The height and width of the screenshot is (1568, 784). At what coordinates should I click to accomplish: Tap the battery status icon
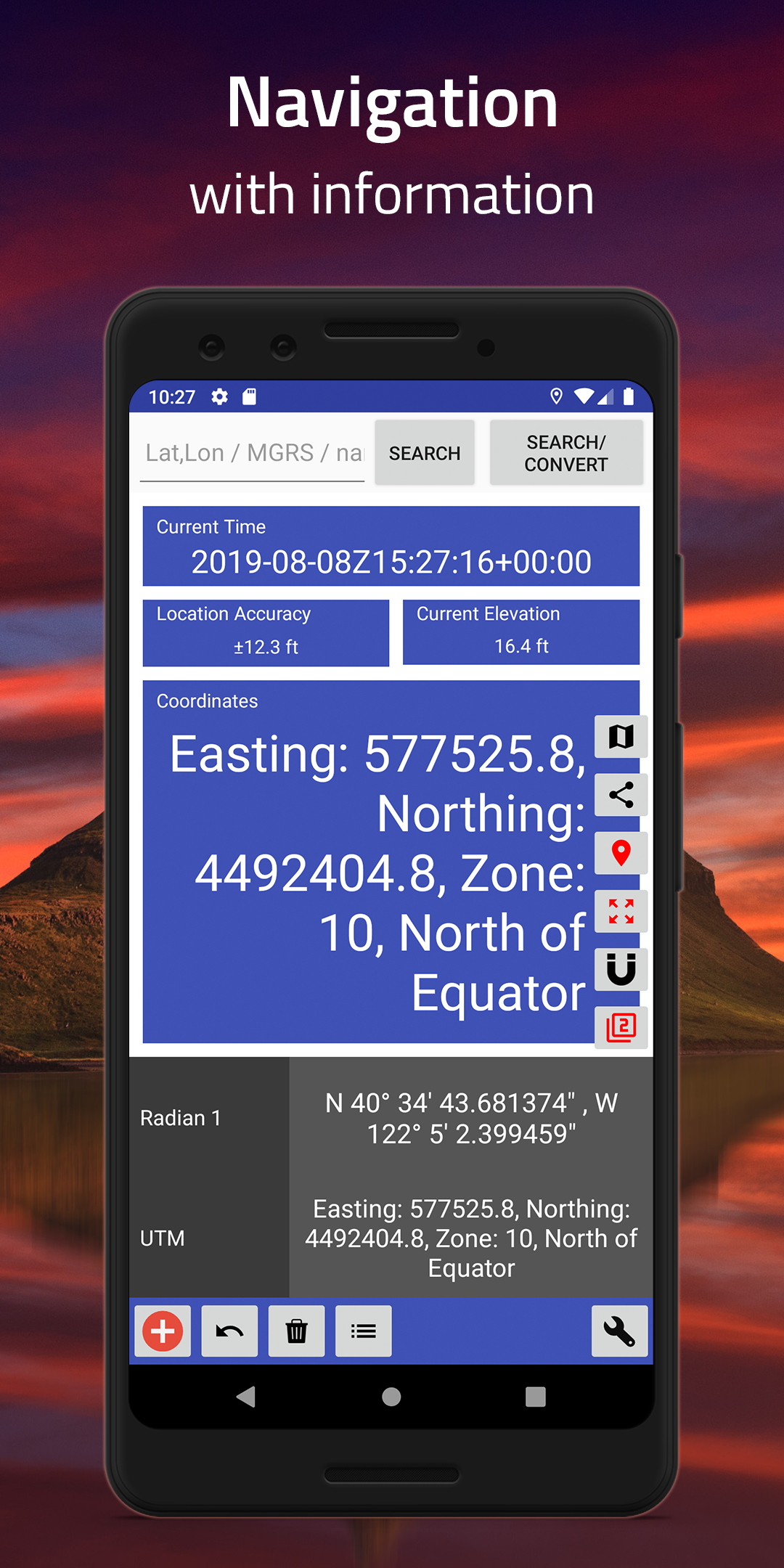(x=629, y=396)
